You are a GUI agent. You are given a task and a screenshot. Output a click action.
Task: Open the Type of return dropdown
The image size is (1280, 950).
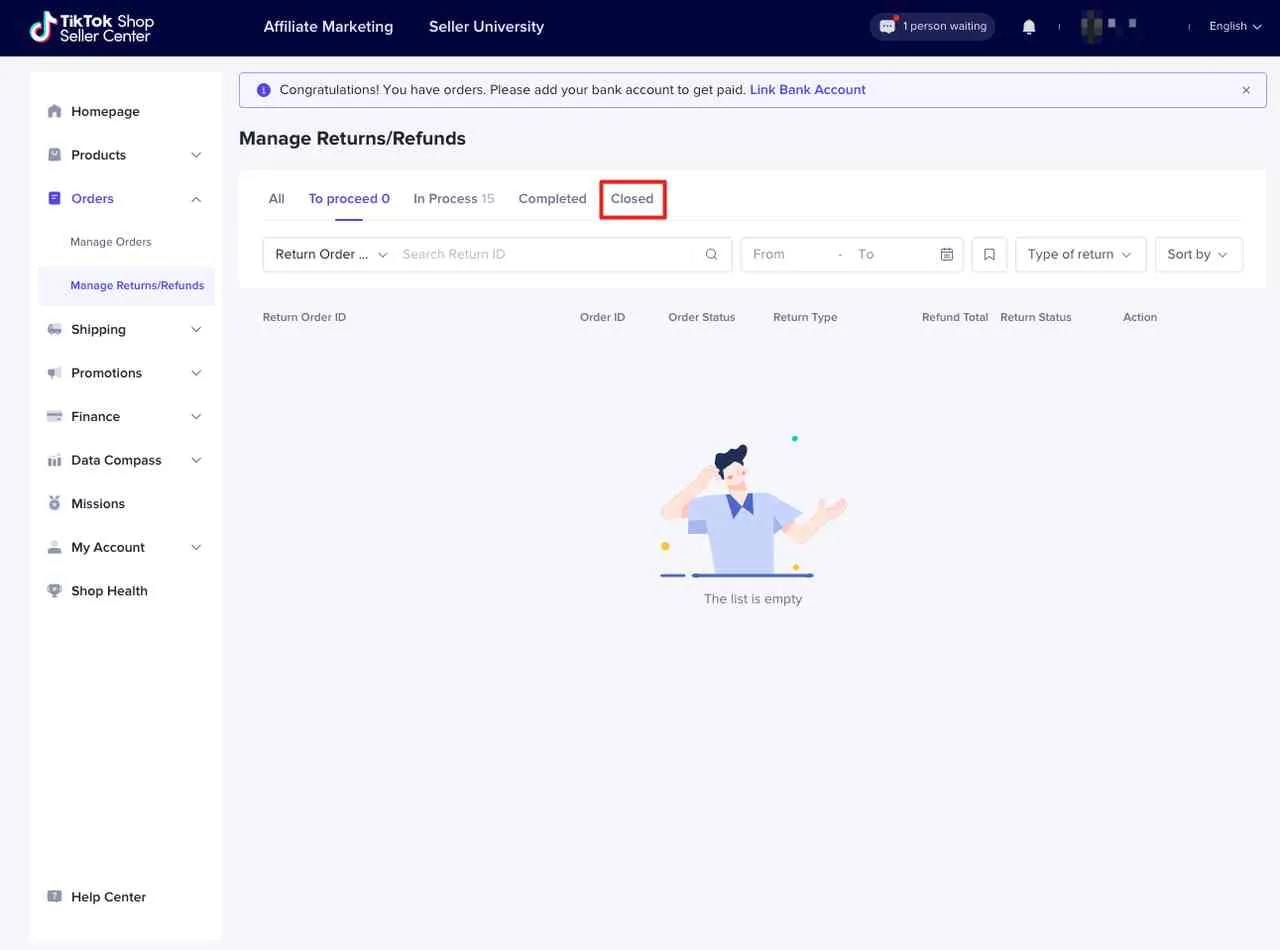(1079, 255)
